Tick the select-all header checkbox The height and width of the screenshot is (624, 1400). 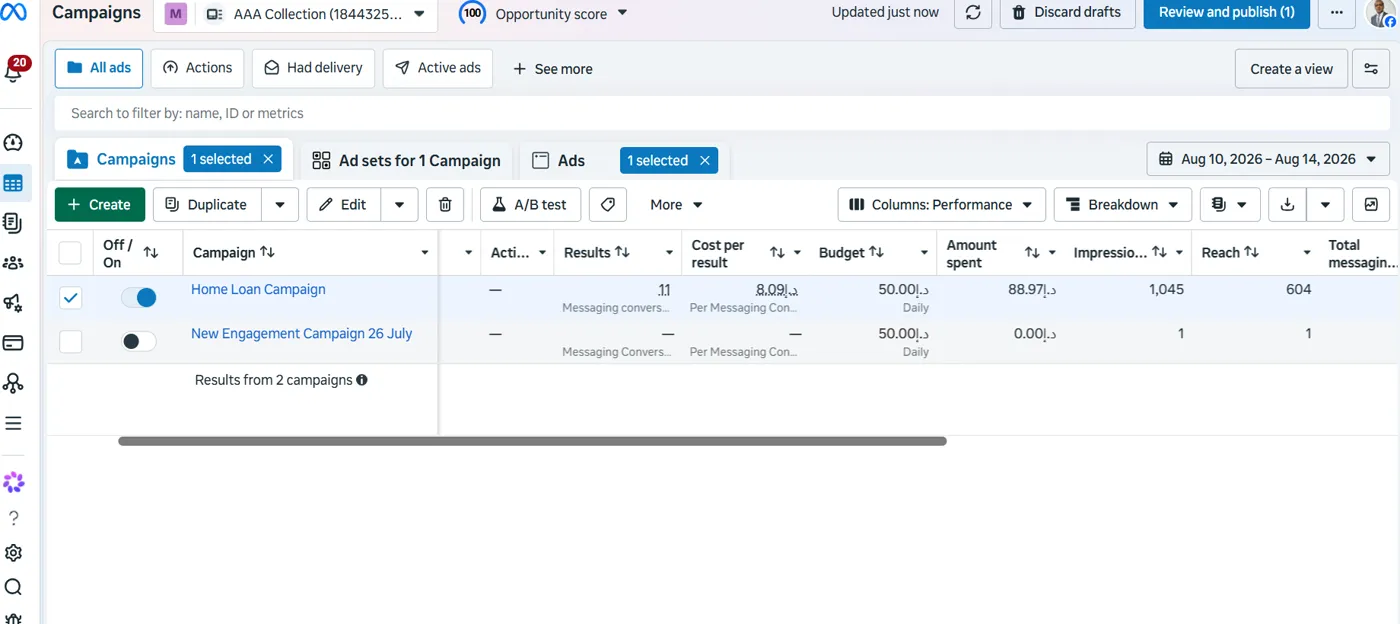70,253
